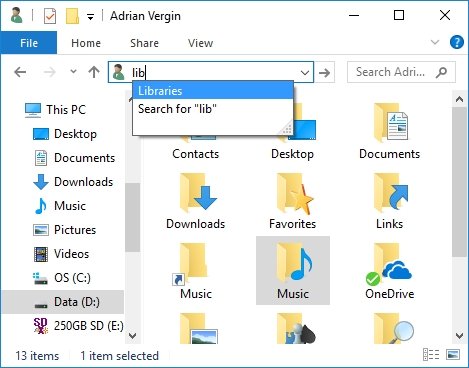Viewport: 469px width, 368px height.
Task: Click the Properties quick access icon
Action: coord(50,16)
